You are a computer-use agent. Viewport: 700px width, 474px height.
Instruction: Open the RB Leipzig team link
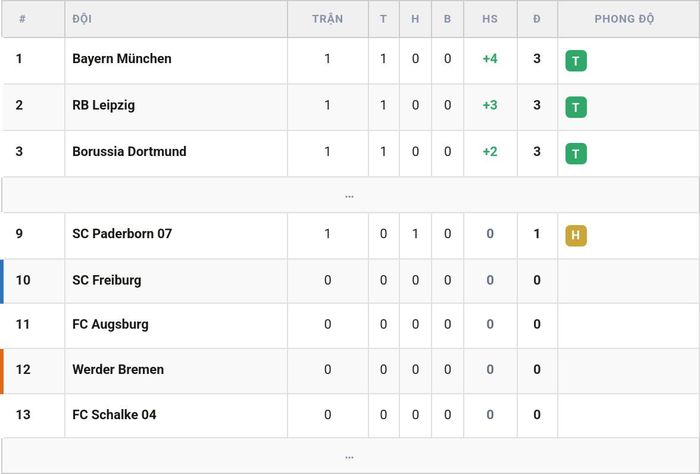[x=104, y=105]
